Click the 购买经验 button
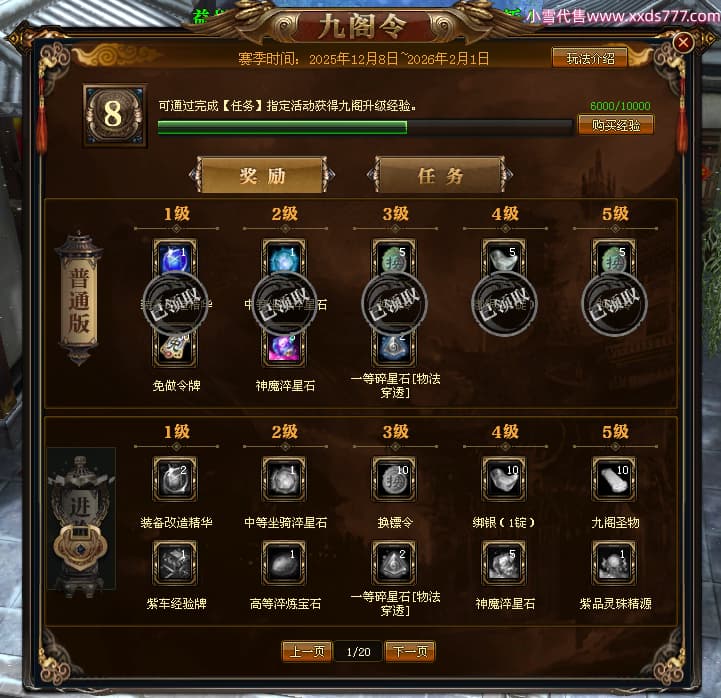This screenshot has width=721, height=698. (x=615, y=125)
